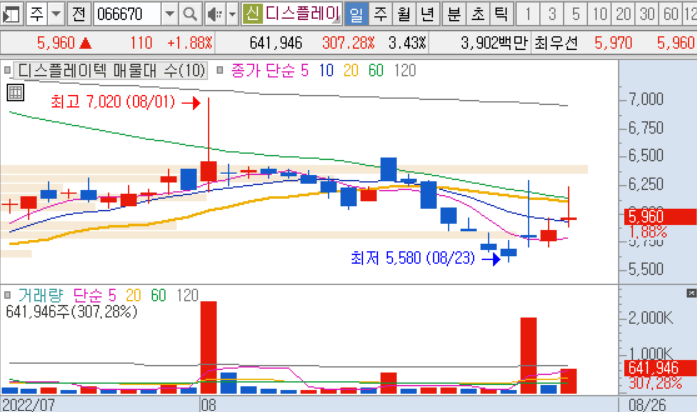
Task: Click the volume 단순 5 average label
Action: (x=94, y=295)
